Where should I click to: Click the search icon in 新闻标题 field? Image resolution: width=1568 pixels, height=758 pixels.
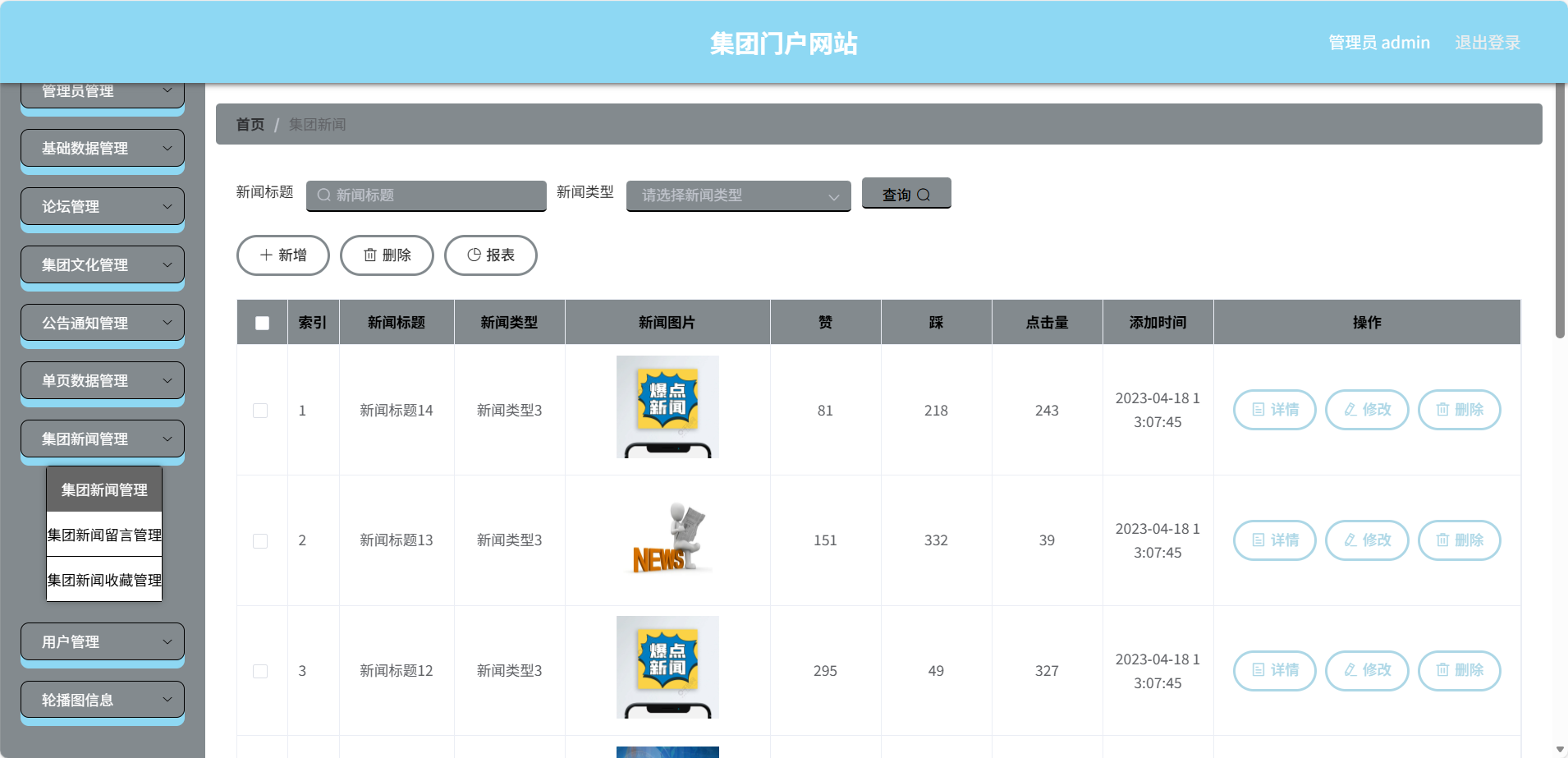point(324,195)
